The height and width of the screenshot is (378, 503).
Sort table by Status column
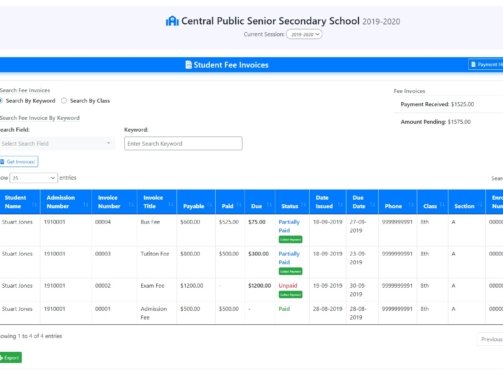point(292,202)
